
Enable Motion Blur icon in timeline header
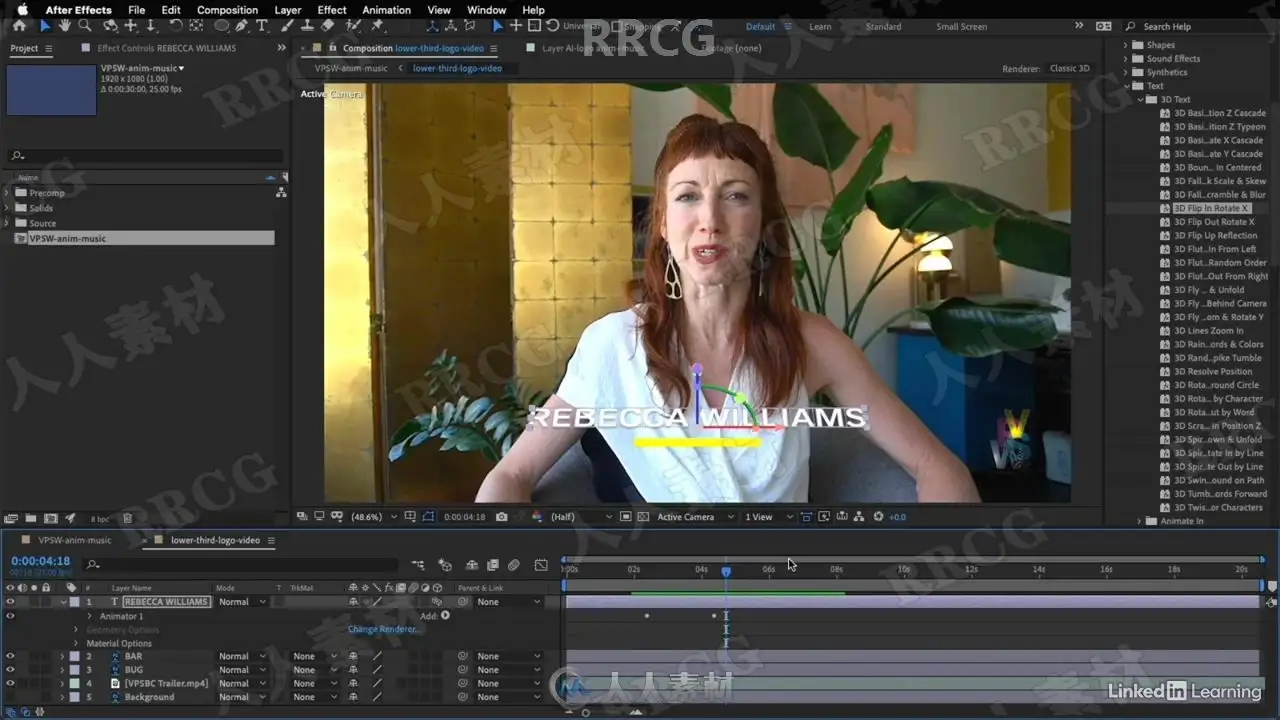click(513, 565)
